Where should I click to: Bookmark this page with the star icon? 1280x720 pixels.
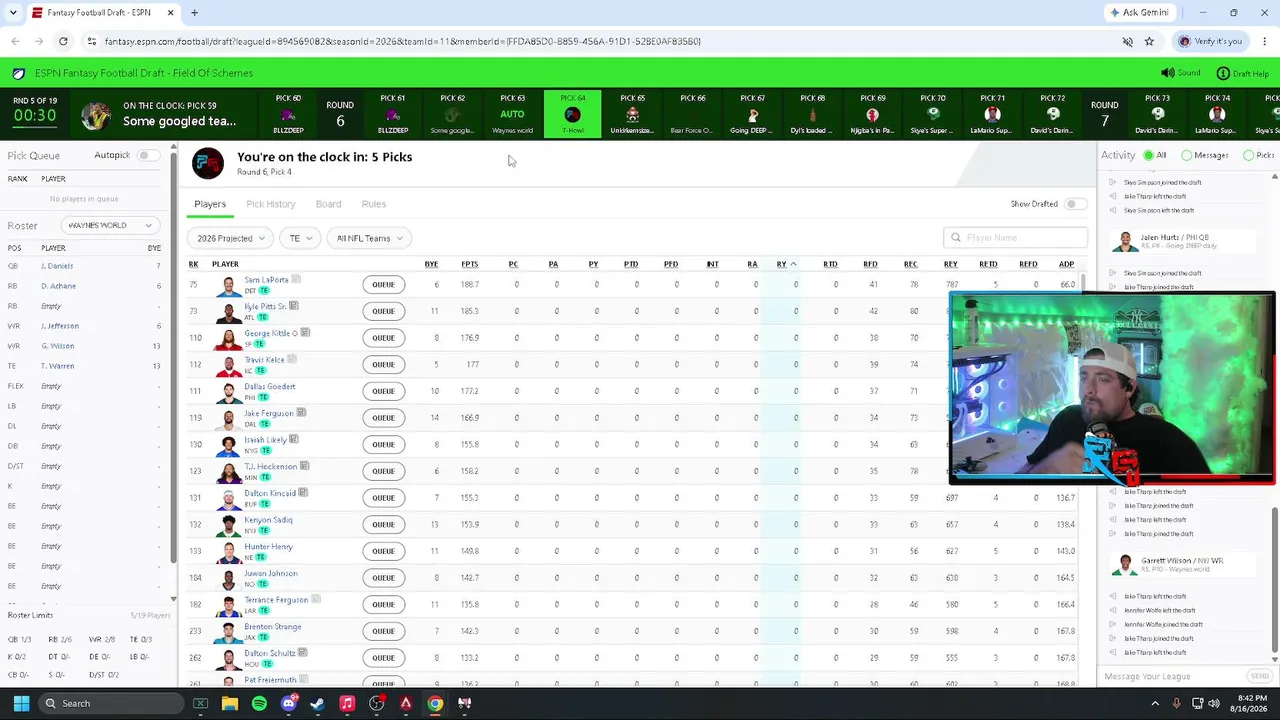coord(1149,41)
